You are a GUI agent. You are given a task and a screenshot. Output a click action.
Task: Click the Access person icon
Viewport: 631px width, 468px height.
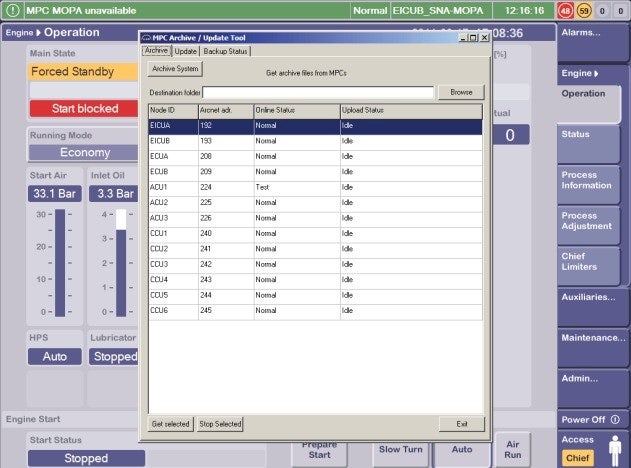[615, 450]
